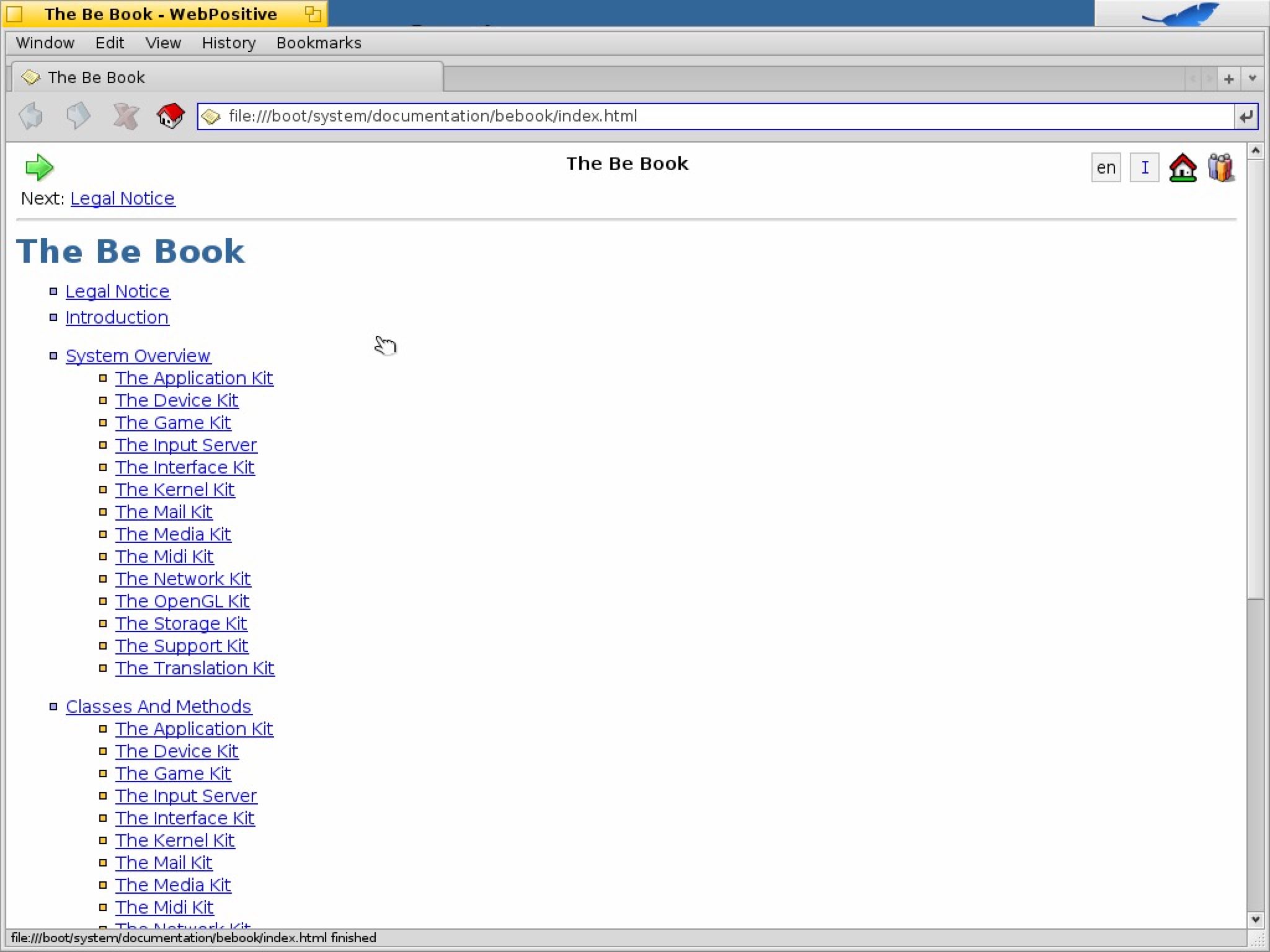Image resolution: width=1270 pixels, height=952 pixels.
Task: Click the page icon inside the URL field
Action: pos(211,117)
